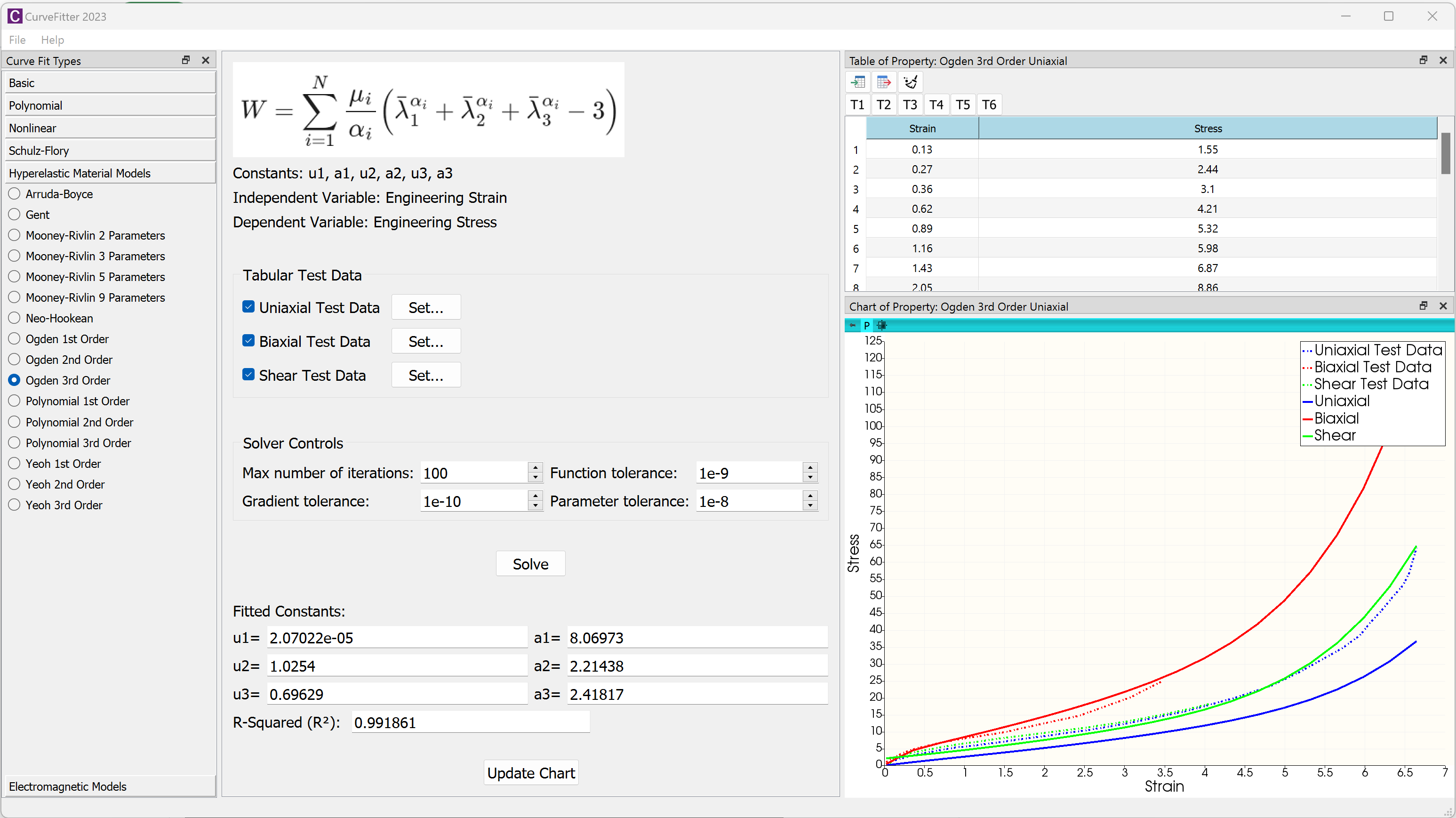Uncheck the Biaxial Test Data checkbox

[248, 341]
